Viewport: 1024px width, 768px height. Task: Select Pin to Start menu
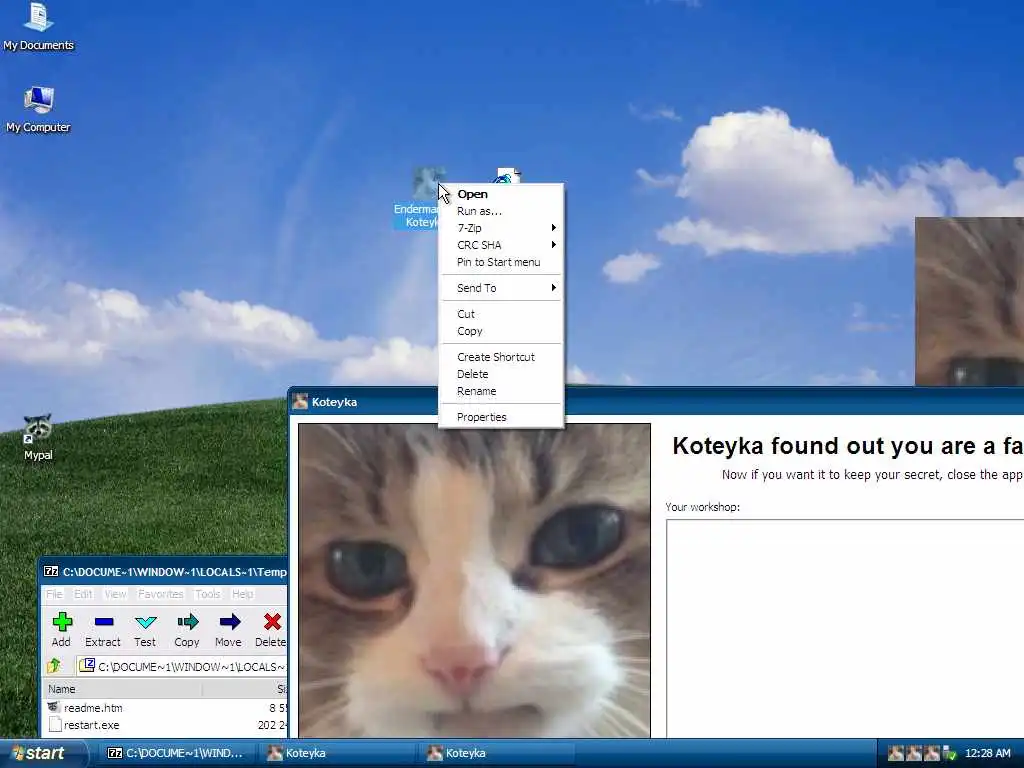click(501, 262)
